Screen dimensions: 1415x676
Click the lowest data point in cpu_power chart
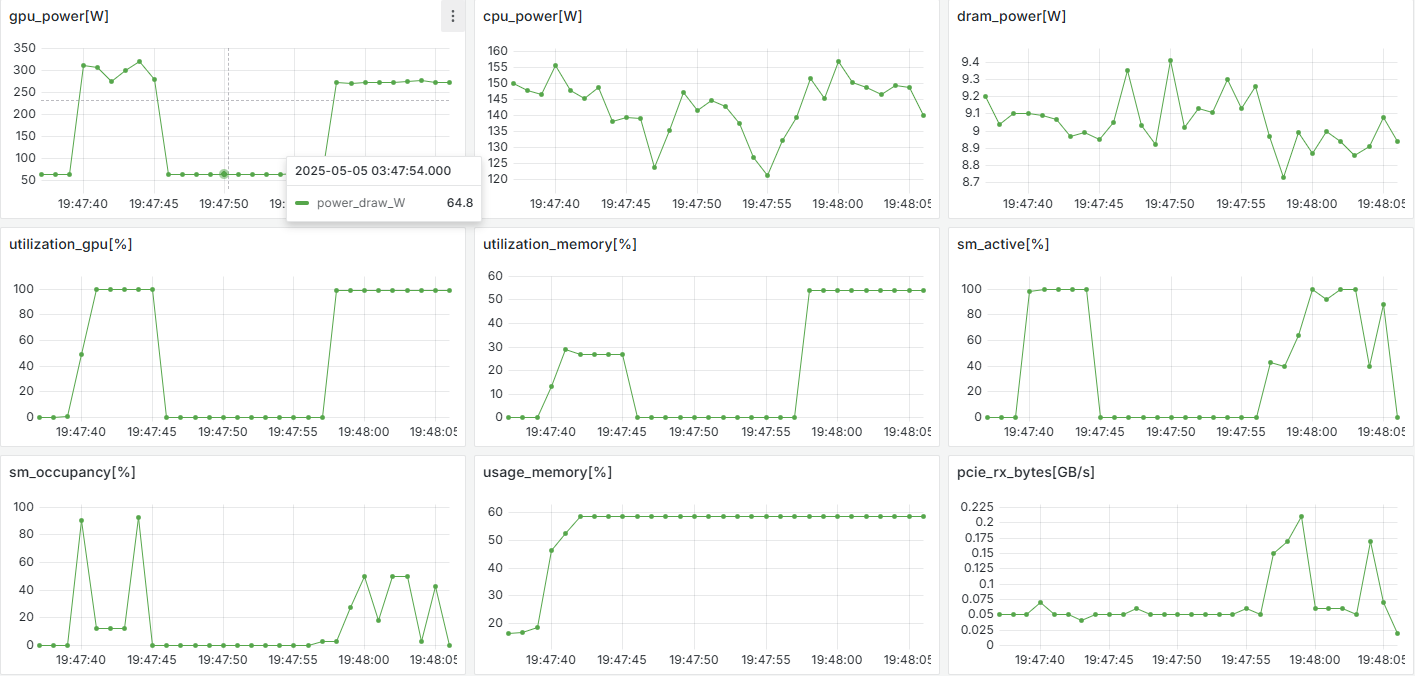767,176
